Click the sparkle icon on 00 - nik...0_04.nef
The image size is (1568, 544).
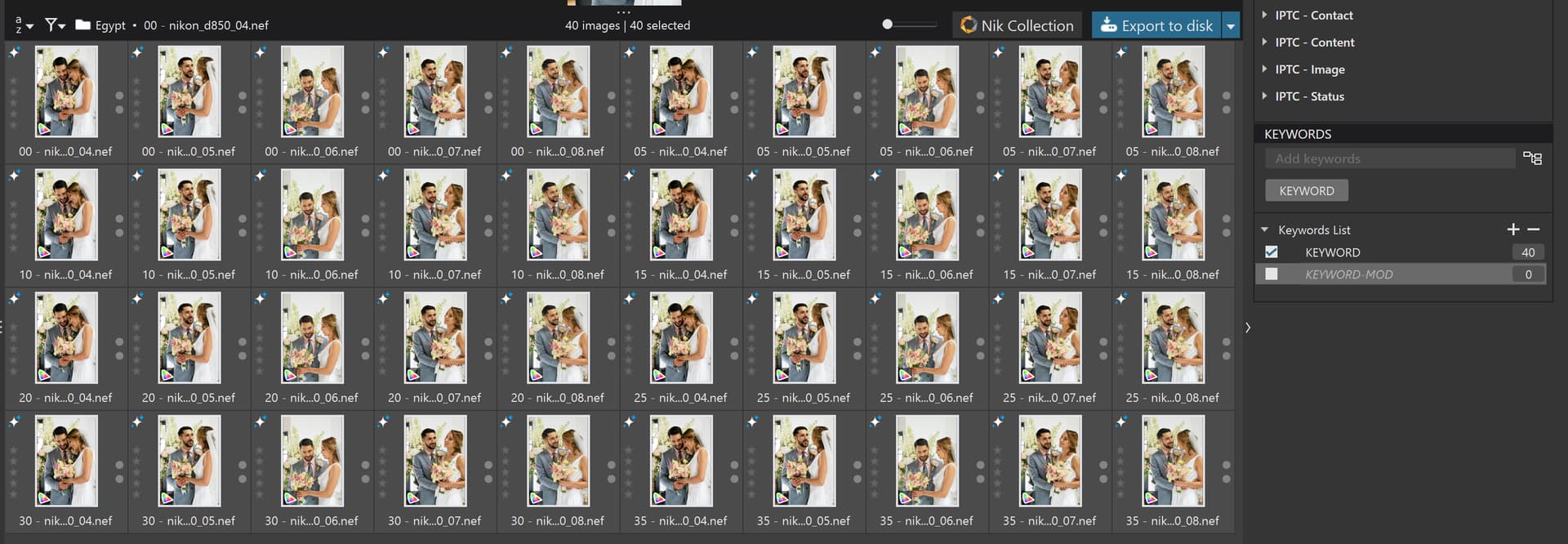15,52
